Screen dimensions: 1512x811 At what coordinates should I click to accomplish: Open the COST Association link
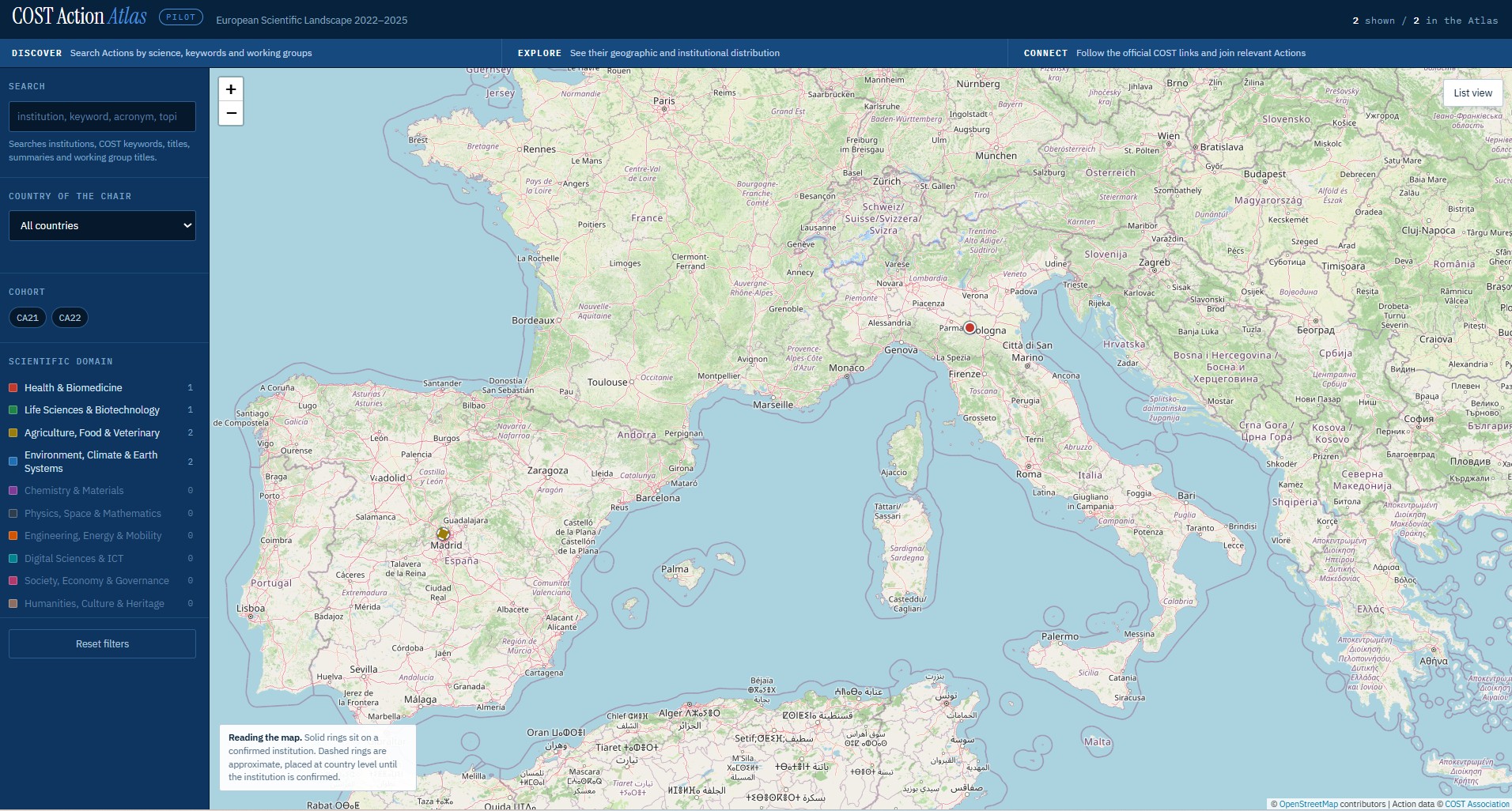tap(1477, 804)
